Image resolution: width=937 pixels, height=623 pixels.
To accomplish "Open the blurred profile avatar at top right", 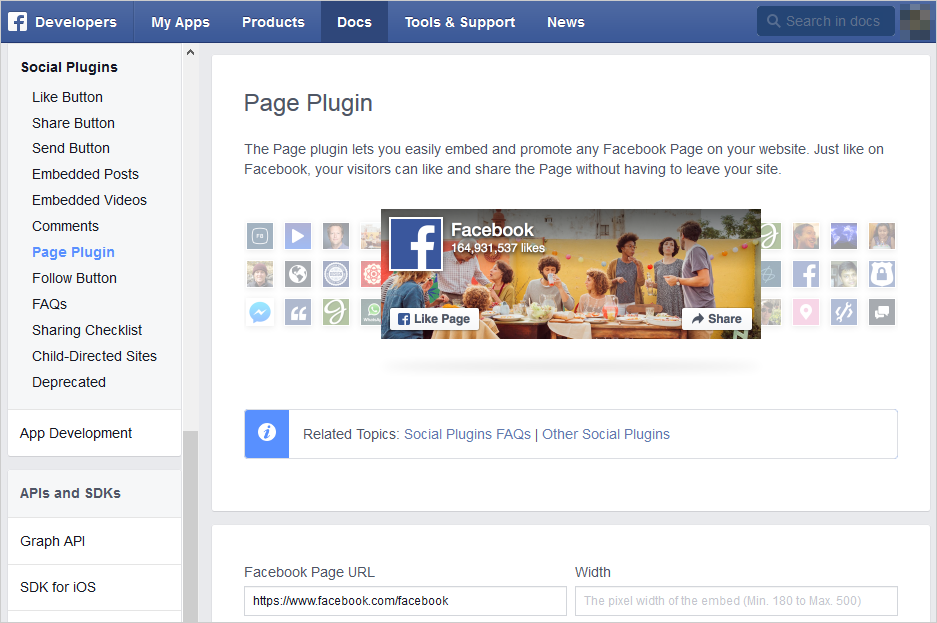I will 915,21.
